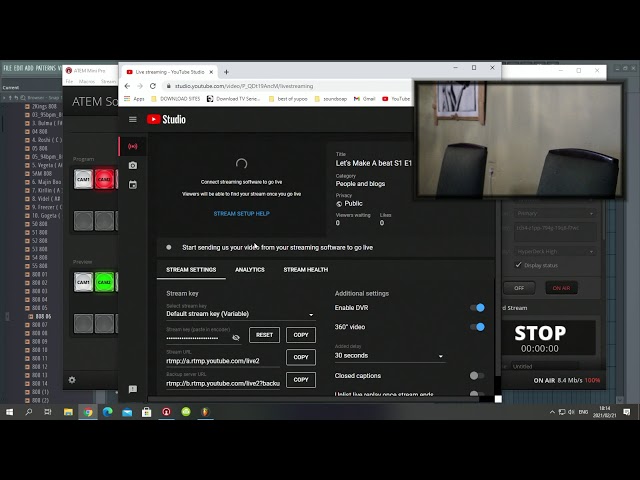Open the Added delay dropdown
640x480 pixels.
coord(389,356)
